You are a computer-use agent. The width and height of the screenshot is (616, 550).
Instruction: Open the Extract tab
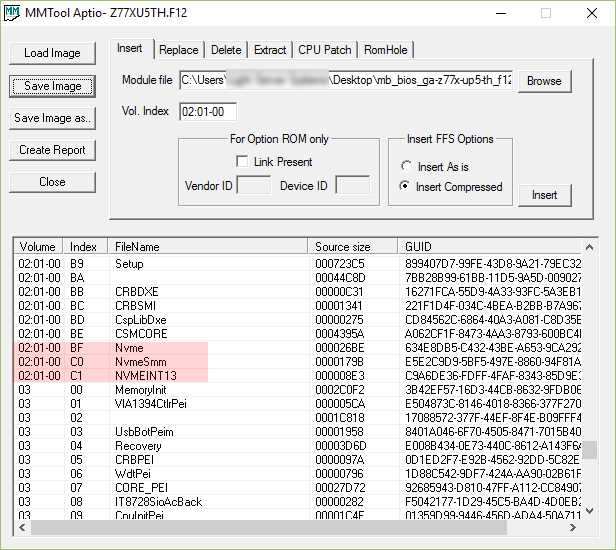(270, 50)
